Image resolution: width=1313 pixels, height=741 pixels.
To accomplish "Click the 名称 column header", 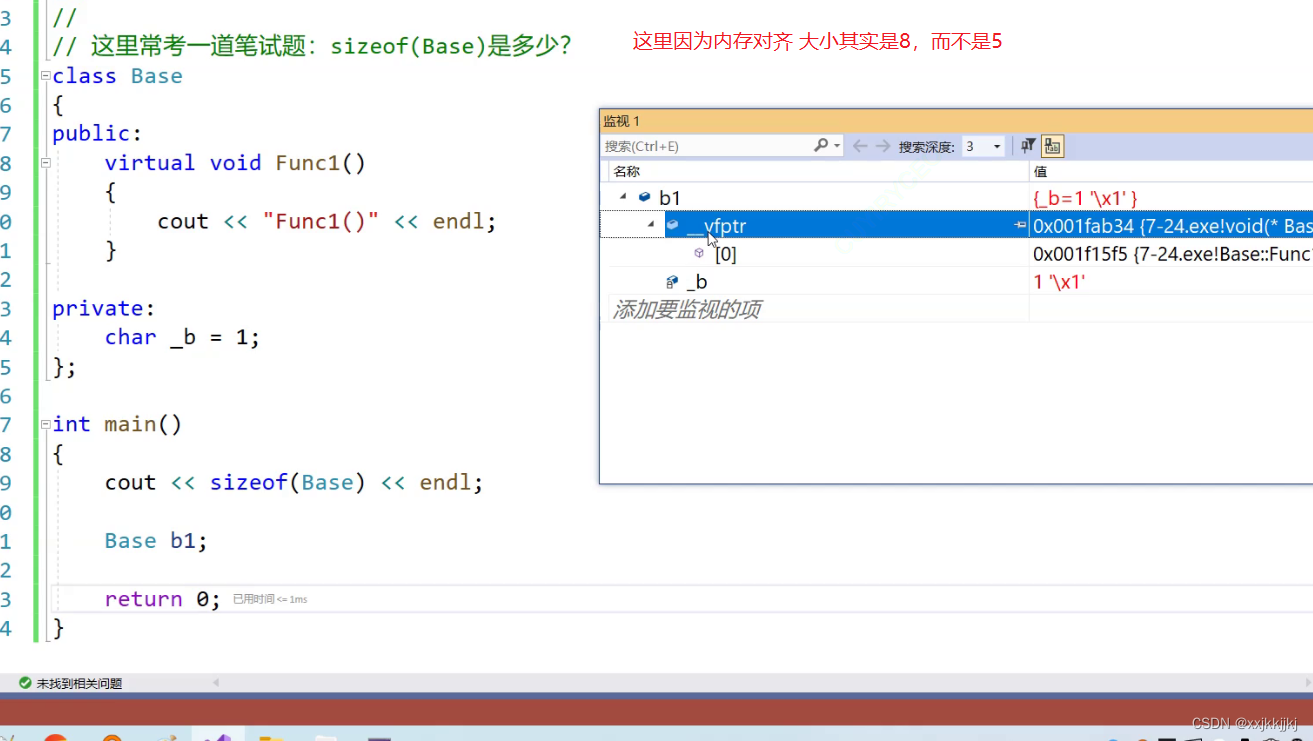I will [x=627, y=171].
